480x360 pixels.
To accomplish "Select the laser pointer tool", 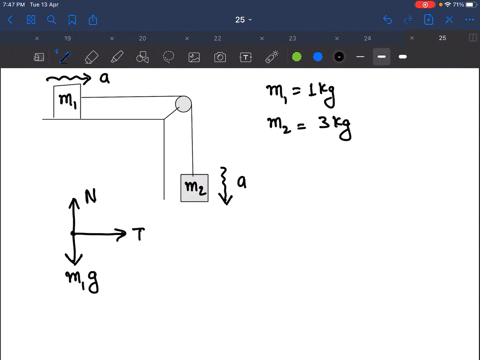I will (272, 57).
